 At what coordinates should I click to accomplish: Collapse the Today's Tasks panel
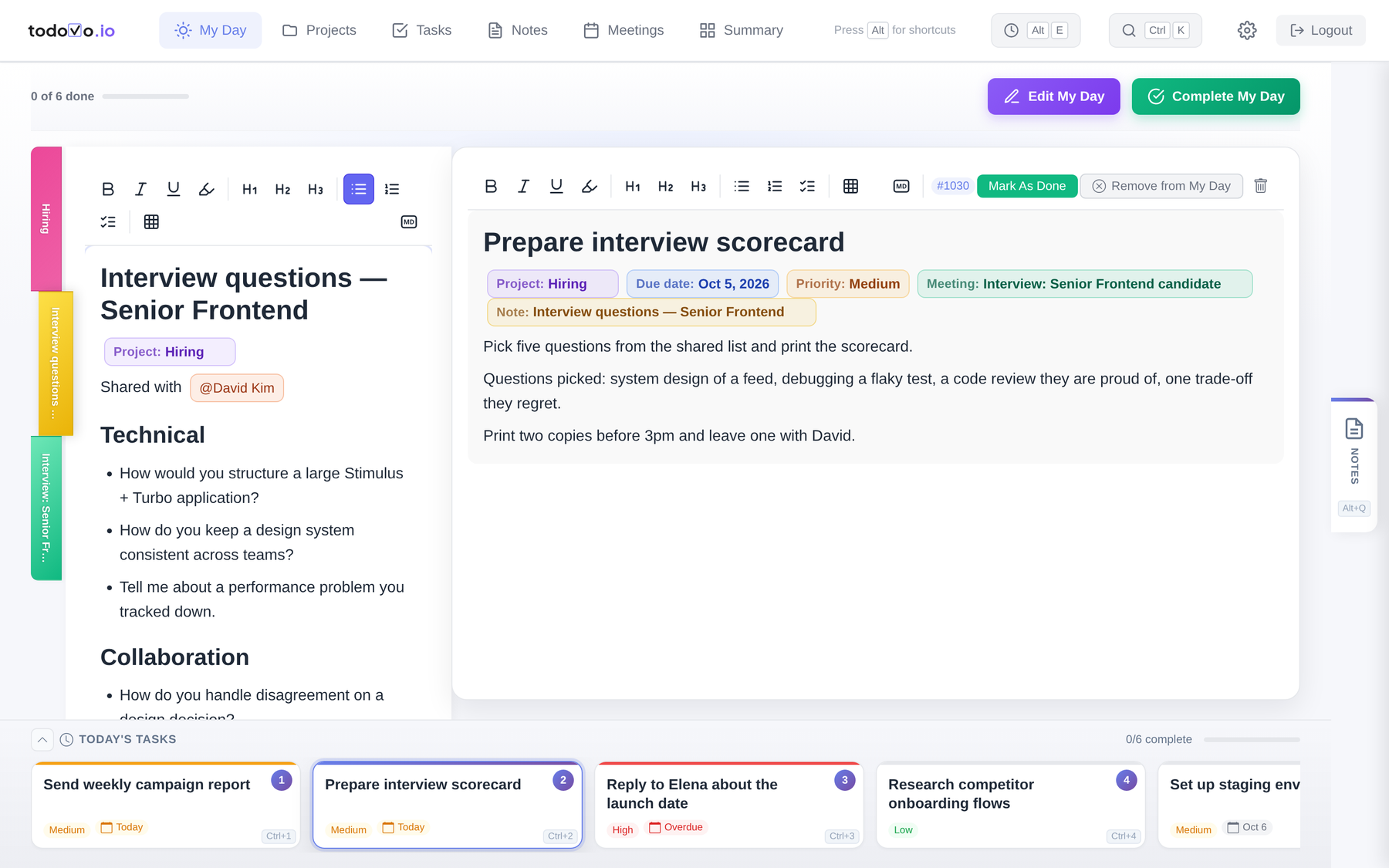pos(42,739)
